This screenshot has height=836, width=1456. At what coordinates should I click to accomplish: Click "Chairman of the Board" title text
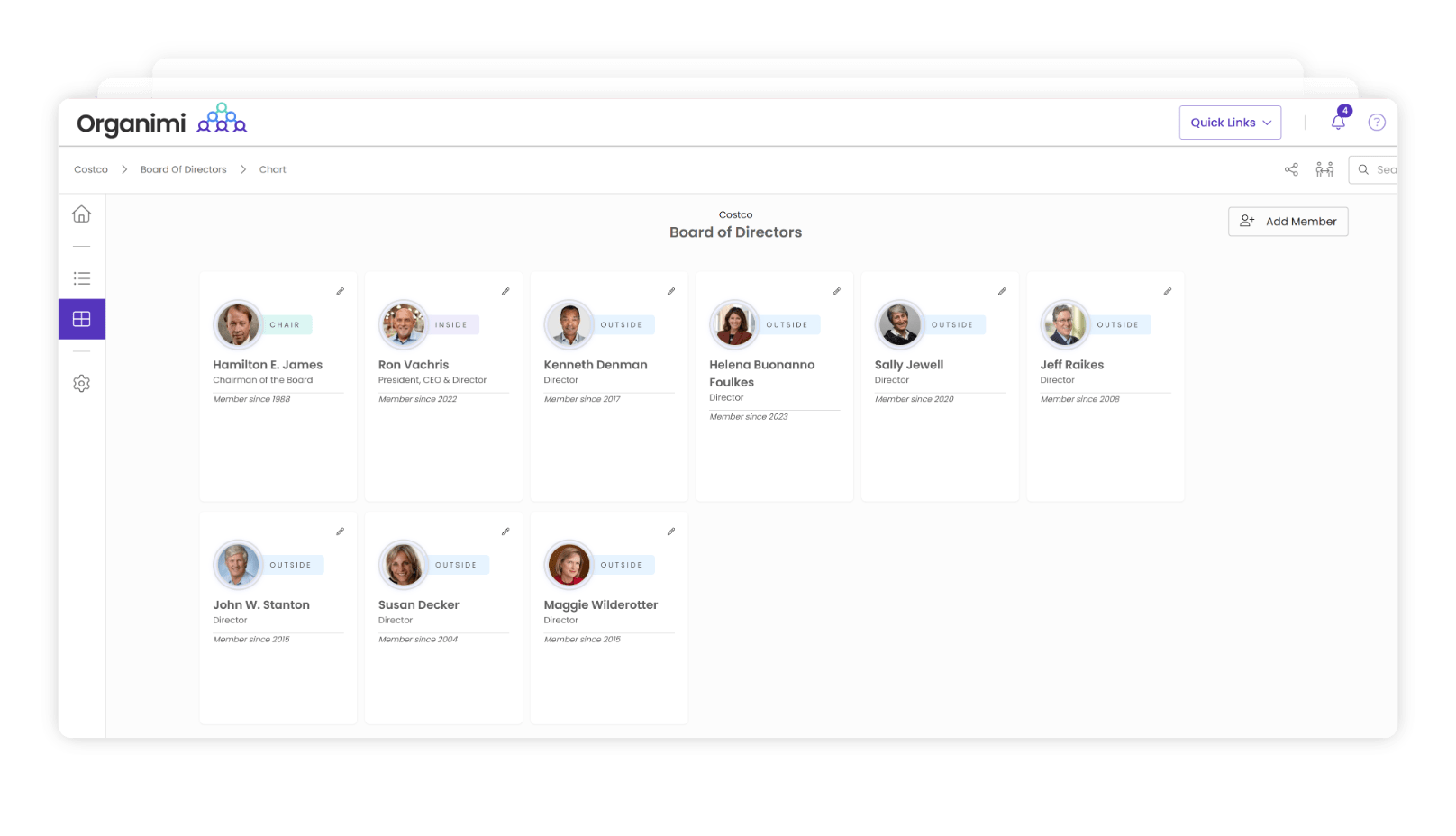pos(263,380)
